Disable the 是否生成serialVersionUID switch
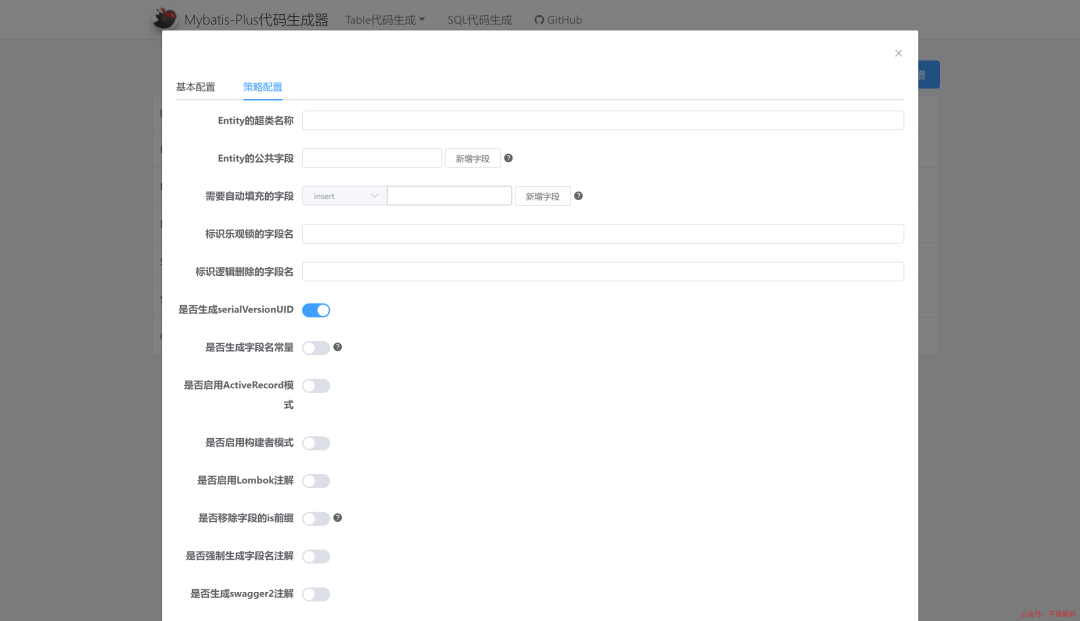Screen dimensions: 1080x621 click(315, 309)
